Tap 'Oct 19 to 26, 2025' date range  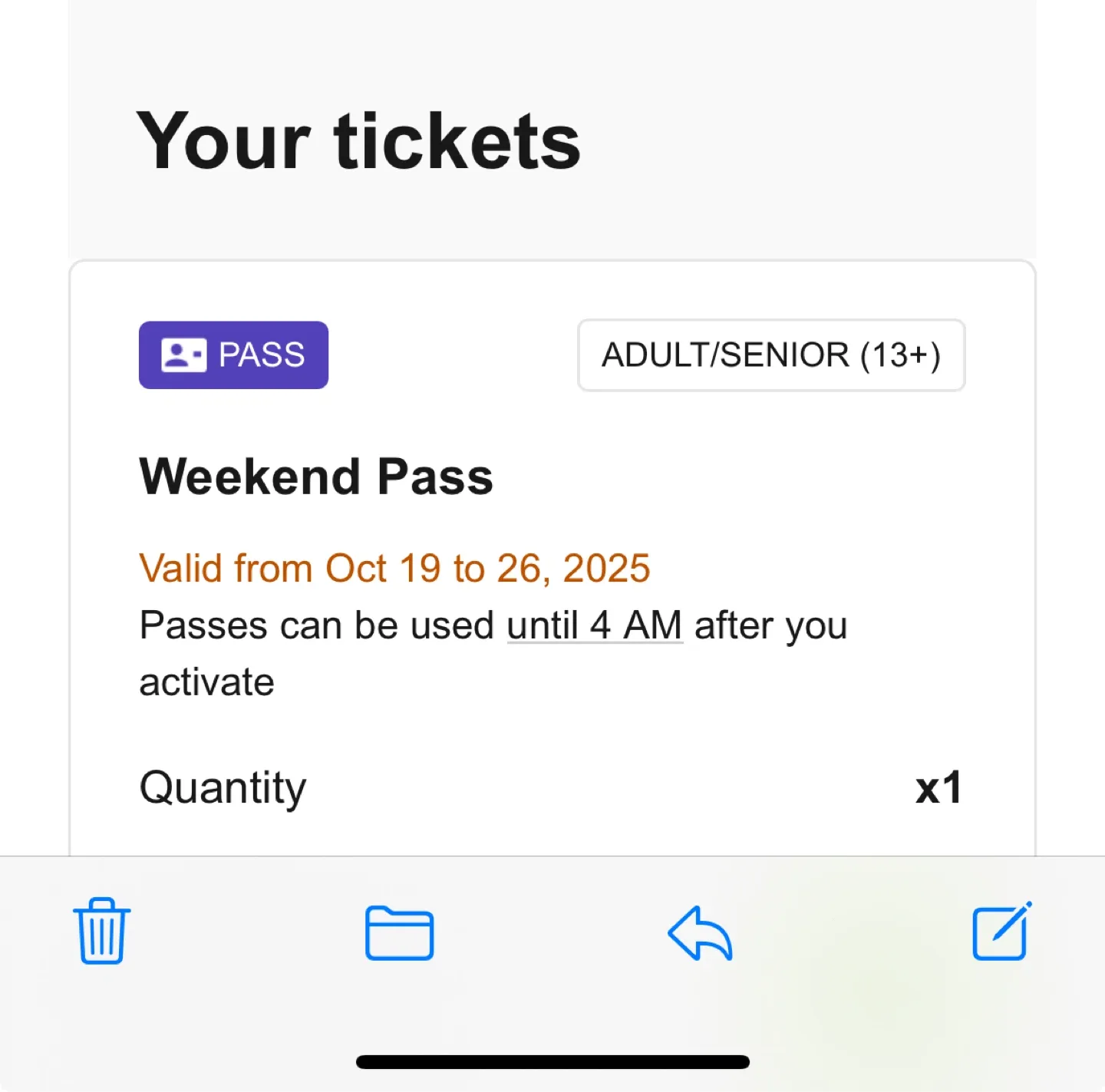pyautogui.click(x=488, y=568)
